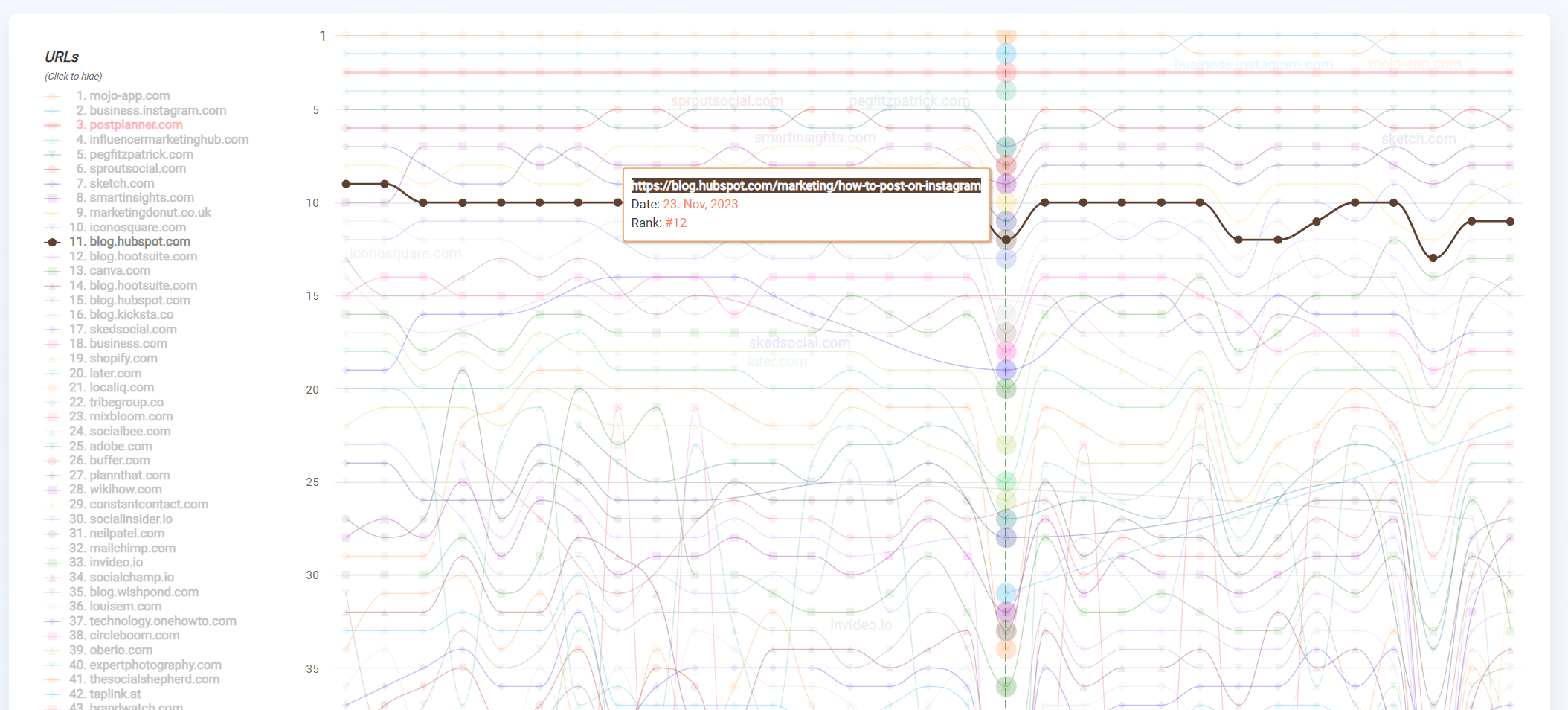The image size is (1568, 710).
Task: Hide the adobe.com series
Action: (x=98, y=446)
